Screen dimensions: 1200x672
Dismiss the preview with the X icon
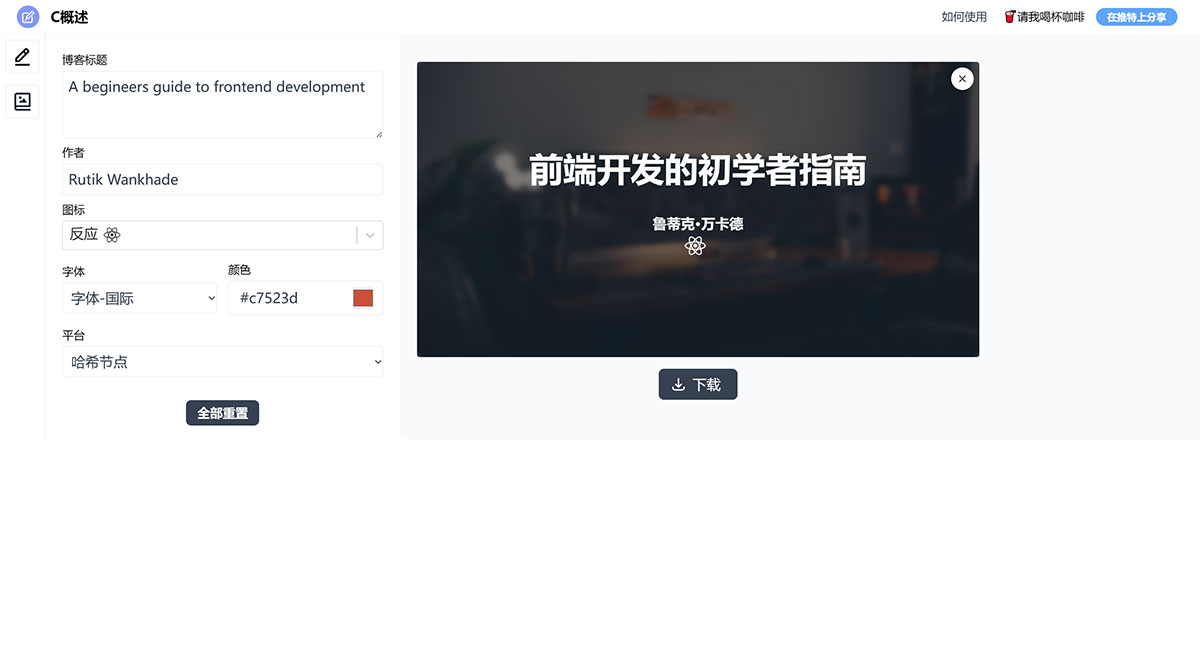tap(961, 78)
